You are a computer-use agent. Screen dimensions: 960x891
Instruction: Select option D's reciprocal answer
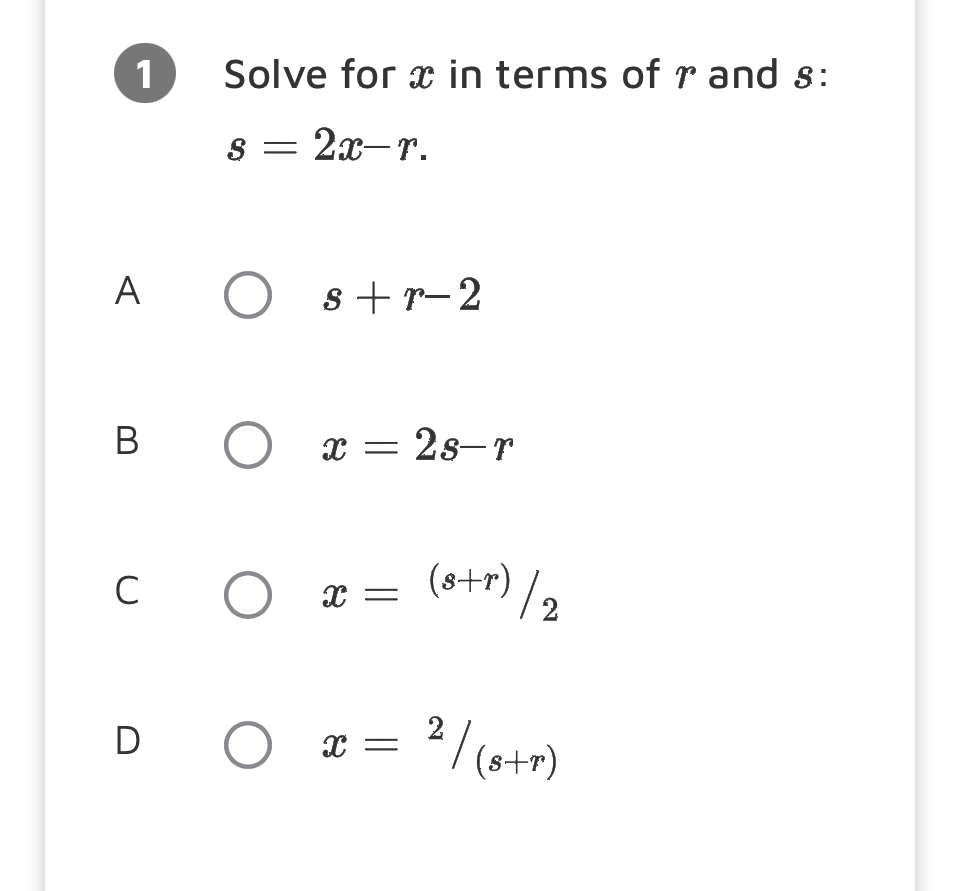click(440, 745)
